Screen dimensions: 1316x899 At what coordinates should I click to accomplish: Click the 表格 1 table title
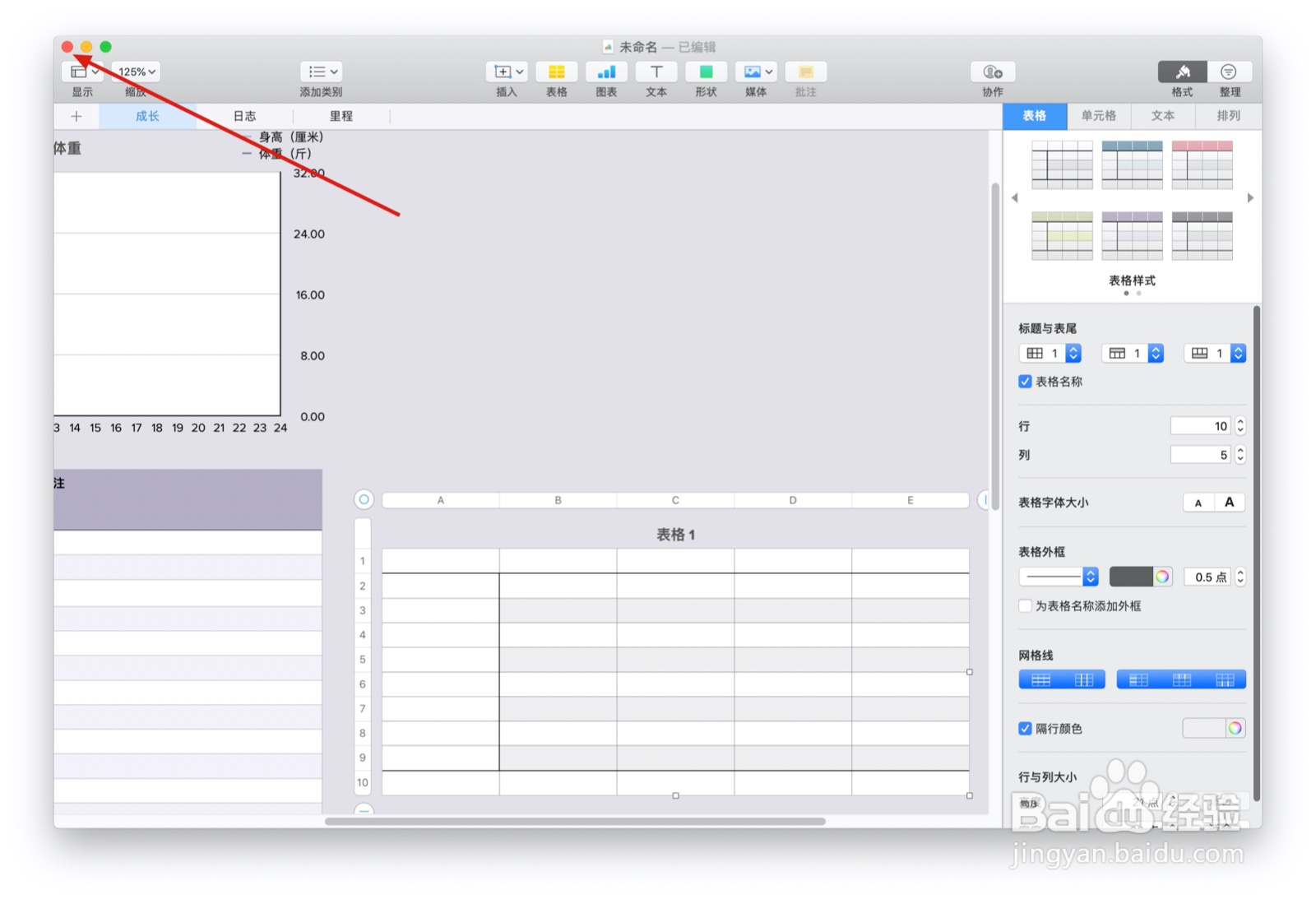click(675, 535)
